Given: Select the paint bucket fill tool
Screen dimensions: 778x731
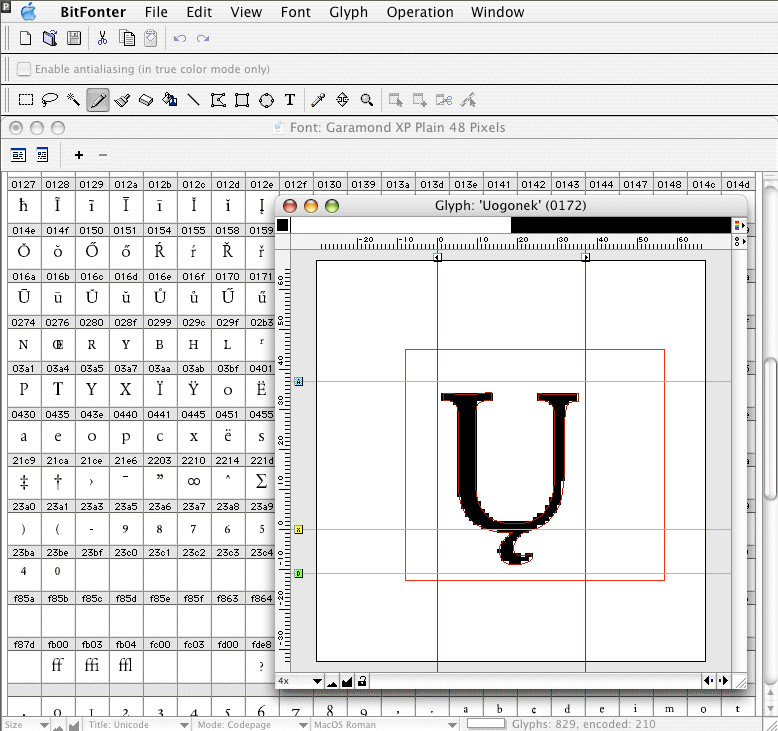Looking at the screenshot, I should click(170, 100).
